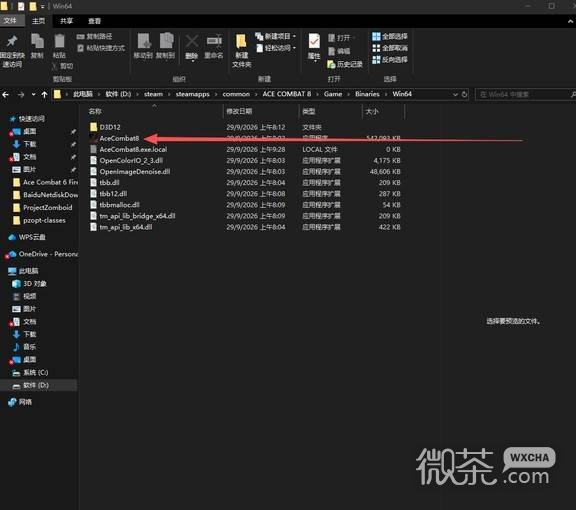Viewport: 576px width, 510px height.
Task: Click the red X Delete icon
Action: (192, 41)
